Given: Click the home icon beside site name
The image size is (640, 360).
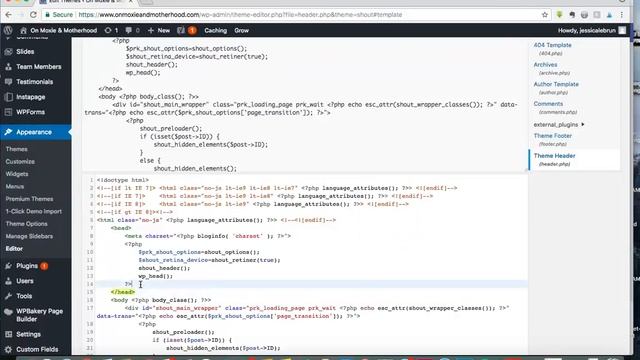Looking at the screenshot, I should point(23,30).
